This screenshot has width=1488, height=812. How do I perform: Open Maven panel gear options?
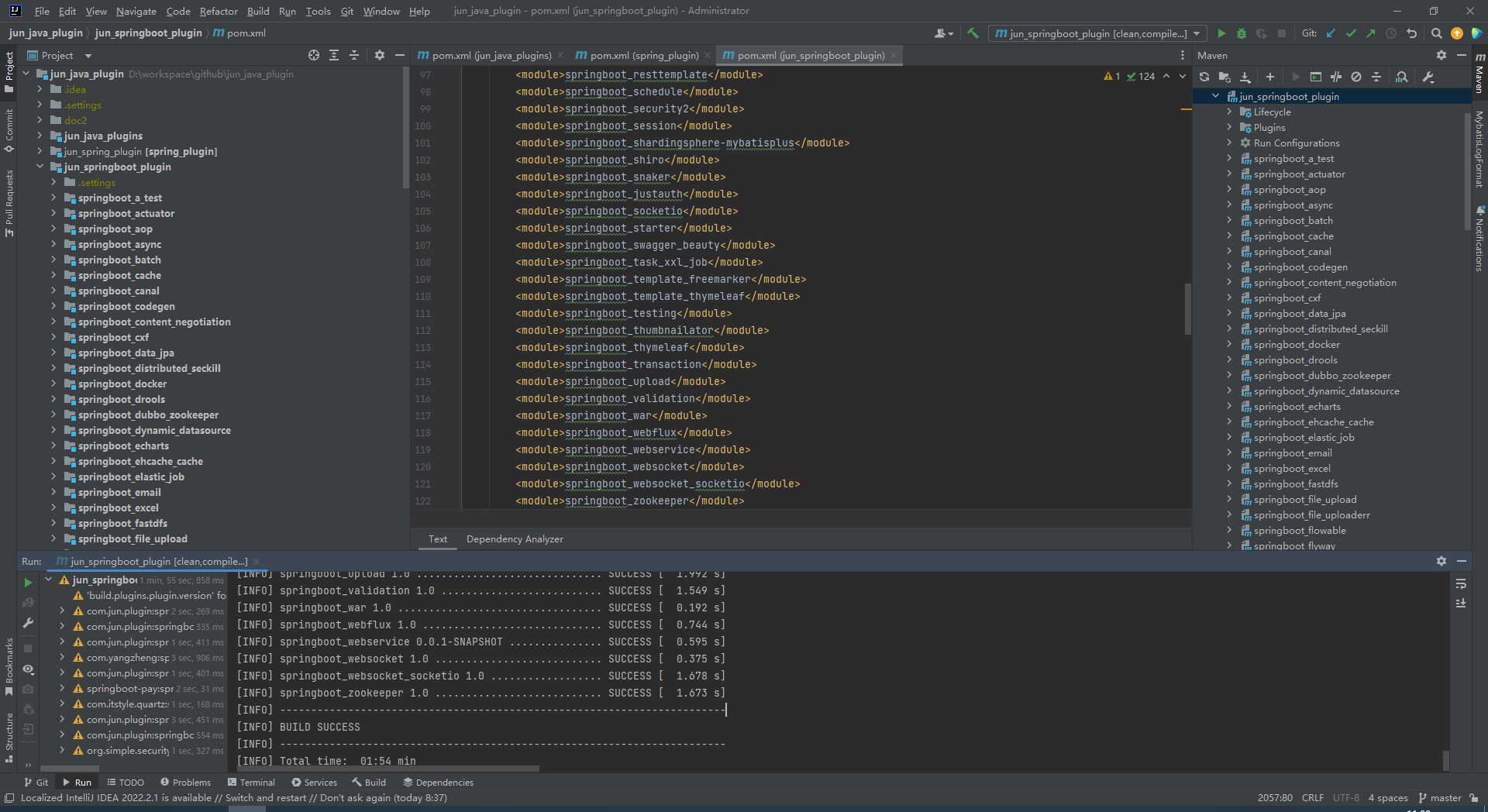1441,55
